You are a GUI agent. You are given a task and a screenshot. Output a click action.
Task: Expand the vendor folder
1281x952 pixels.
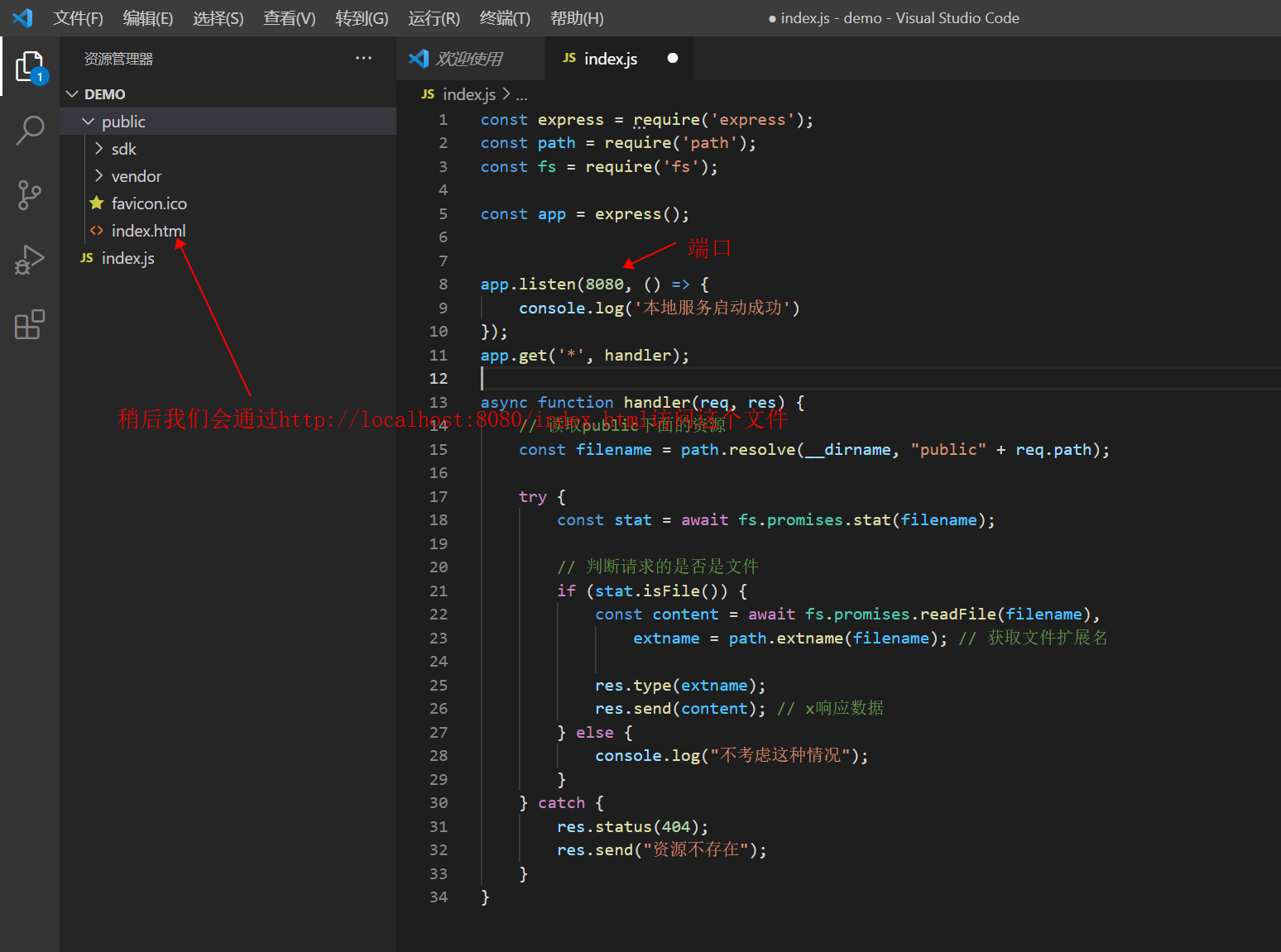point(99,176)
